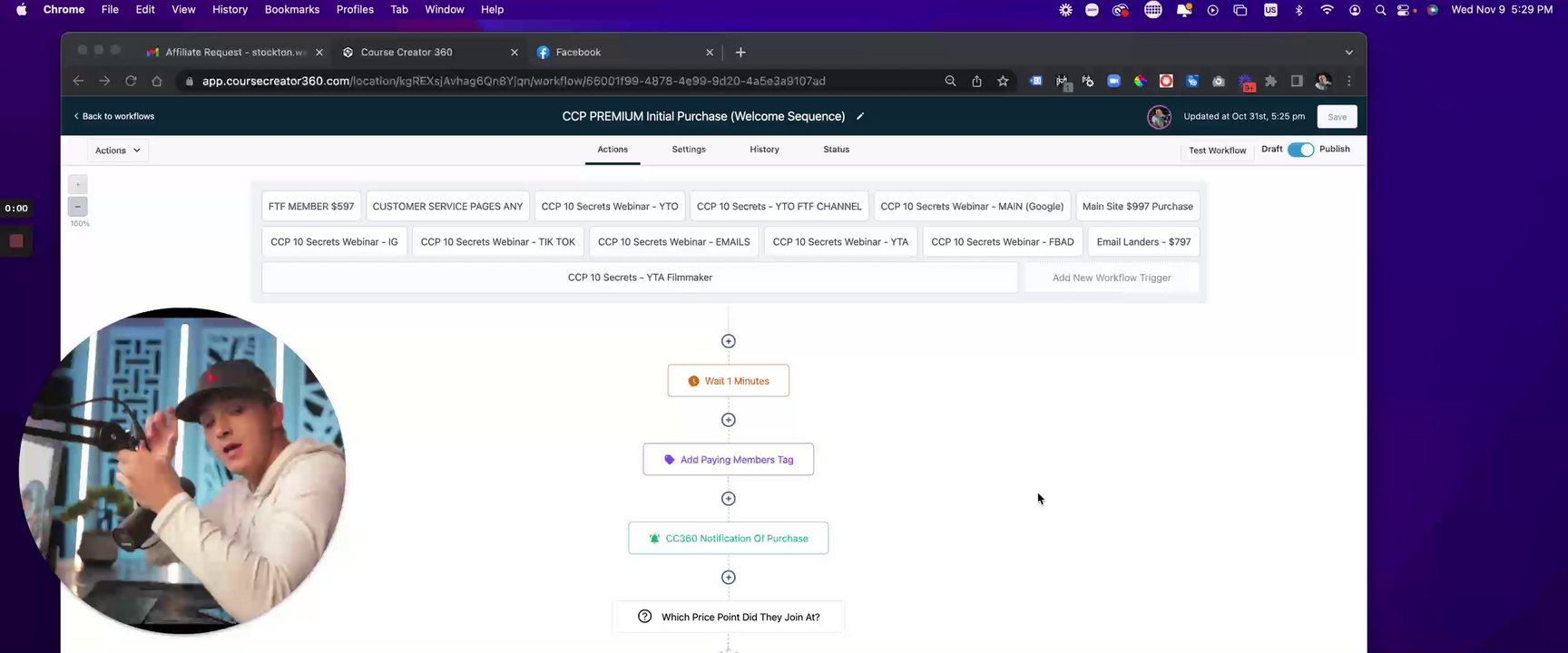Screen dimensions: 1568x653
Task: Click the user avatar in workflow header
Action: (1159, 117)
